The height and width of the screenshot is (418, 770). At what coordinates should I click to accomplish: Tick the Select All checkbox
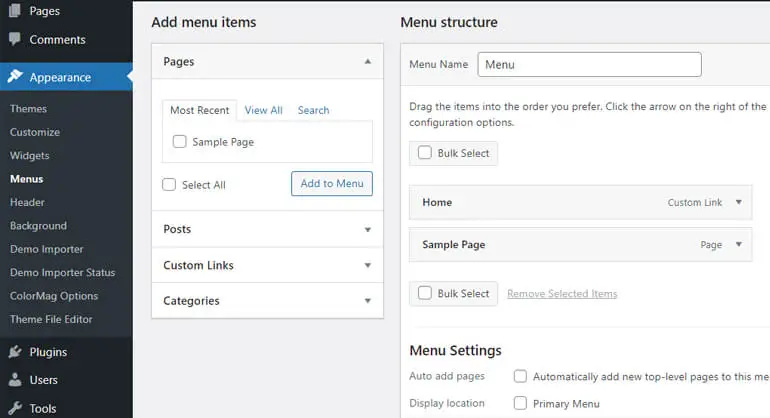169,184
